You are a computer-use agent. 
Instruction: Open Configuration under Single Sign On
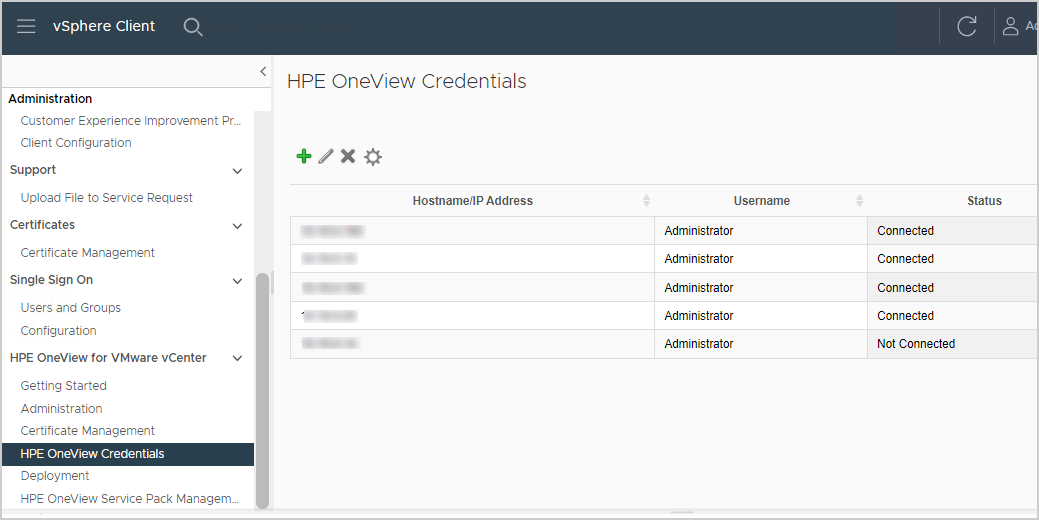pos(58,331)
